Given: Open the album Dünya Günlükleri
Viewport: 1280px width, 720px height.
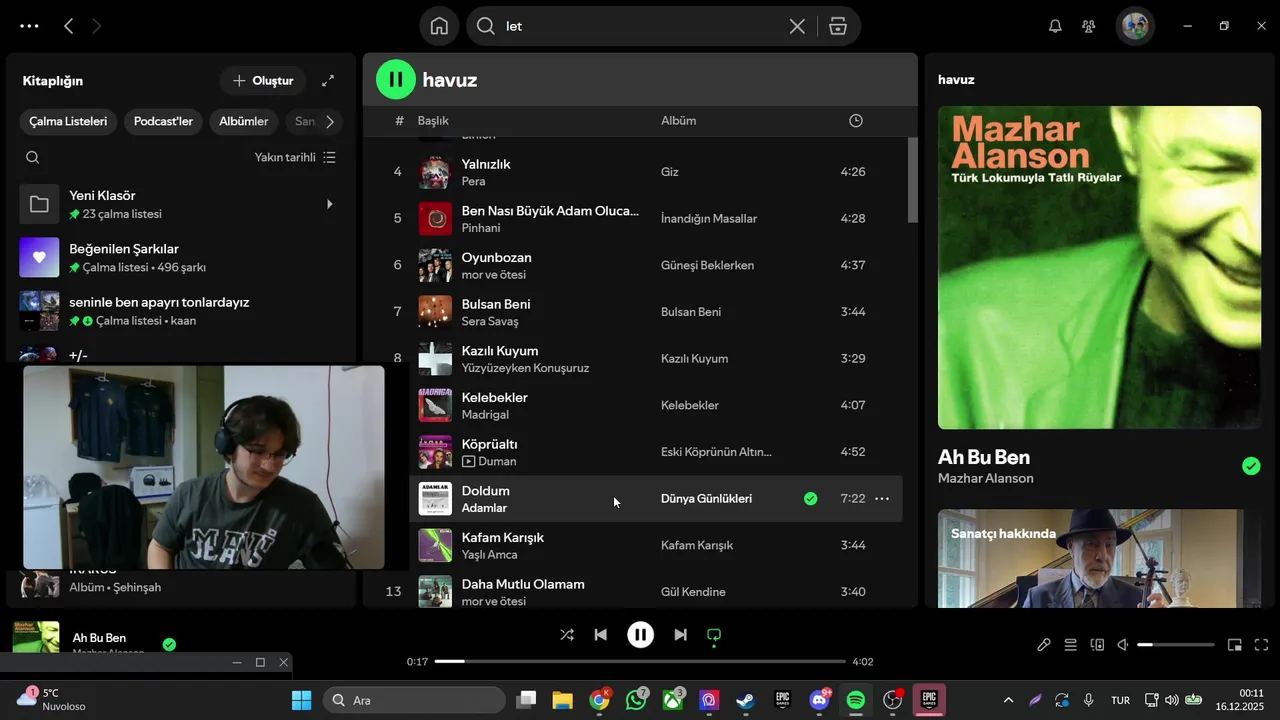Looking at the screenshot, I should point(706,498).
